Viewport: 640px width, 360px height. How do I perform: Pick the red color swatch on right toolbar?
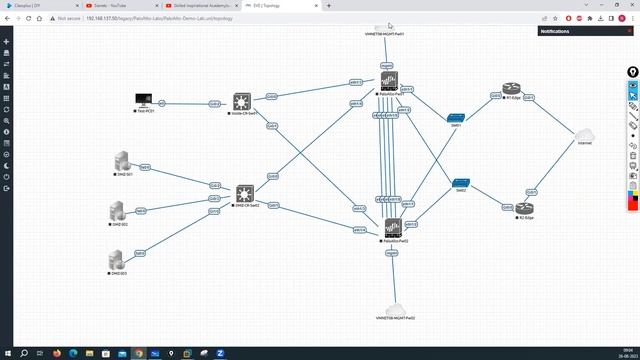(633, 205)
